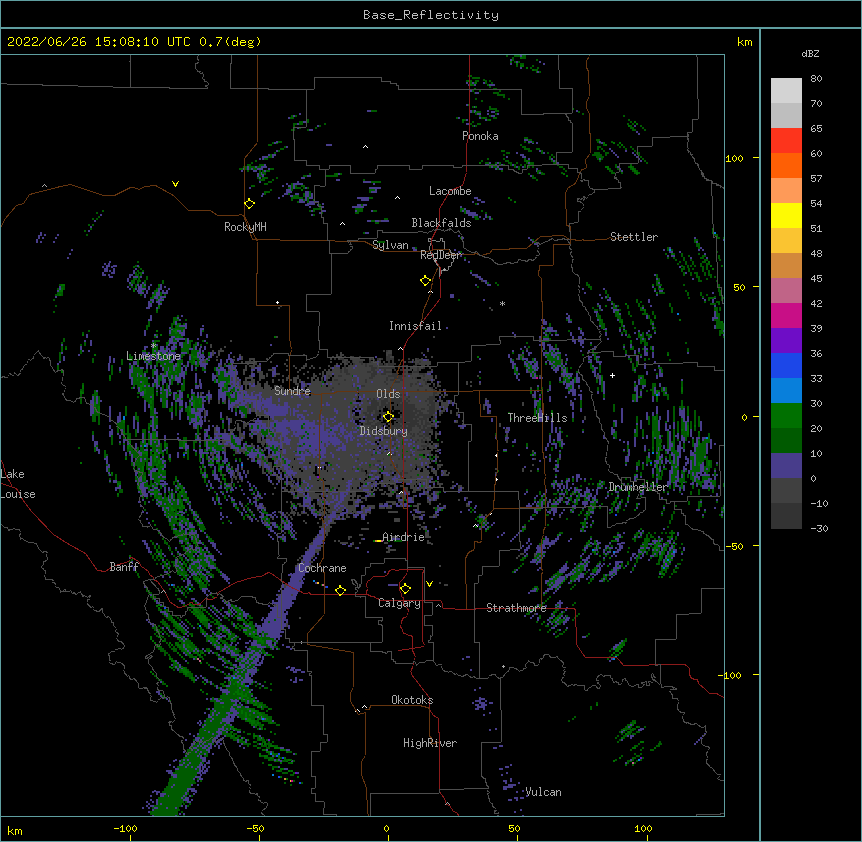Click the Airdrie city label

[x=403, y=537]
